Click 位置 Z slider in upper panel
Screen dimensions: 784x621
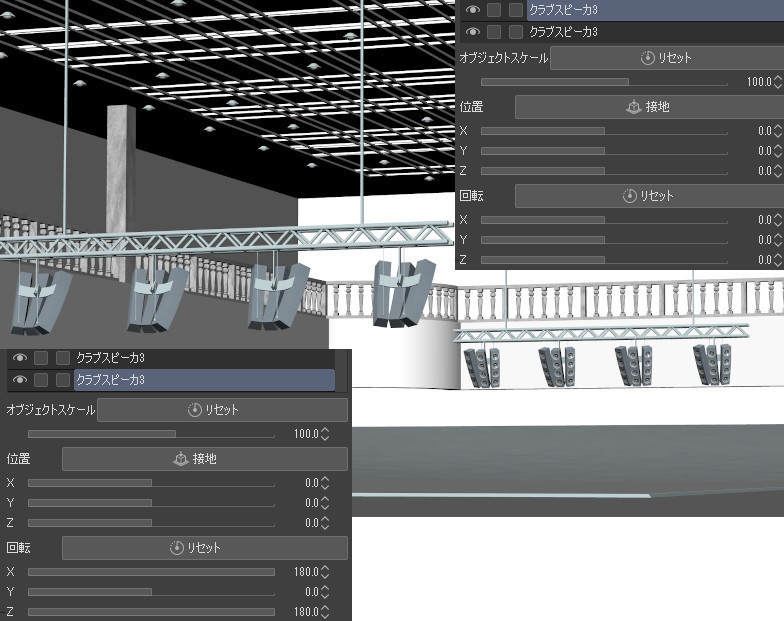(x=604, y=170)
